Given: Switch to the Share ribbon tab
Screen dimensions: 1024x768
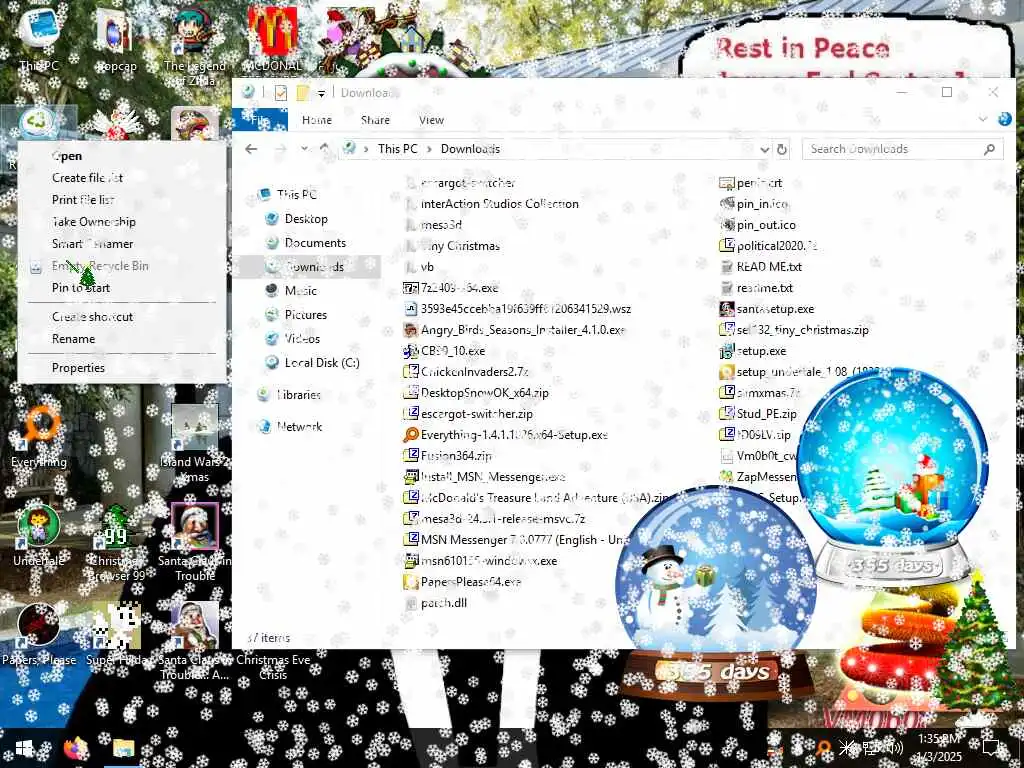Looking at the screenshot, I should point(375,120).
